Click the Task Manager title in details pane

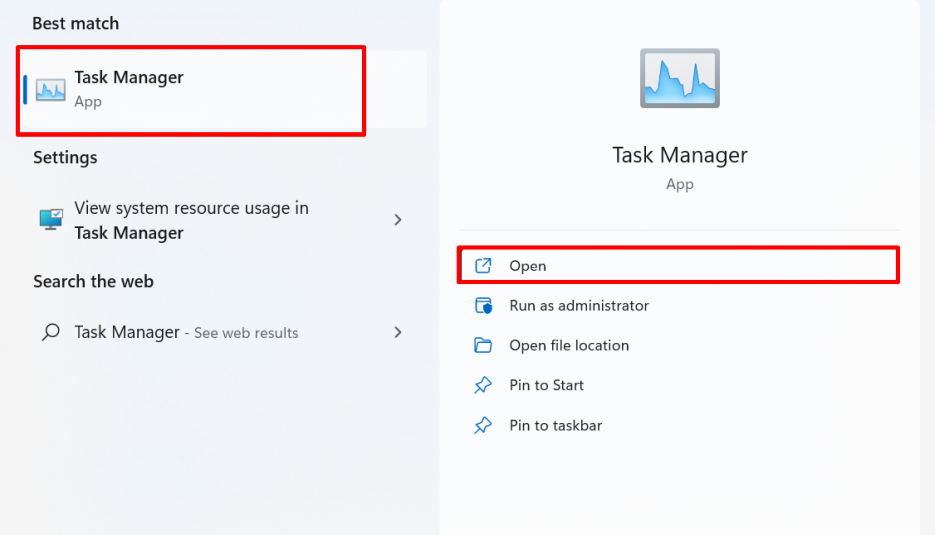pos(679,155)
